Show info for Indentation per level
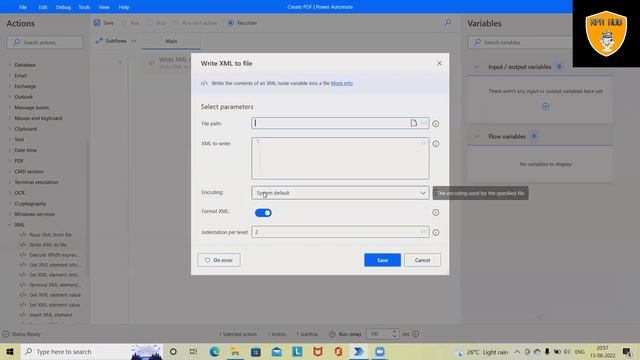 coord(436,233)
